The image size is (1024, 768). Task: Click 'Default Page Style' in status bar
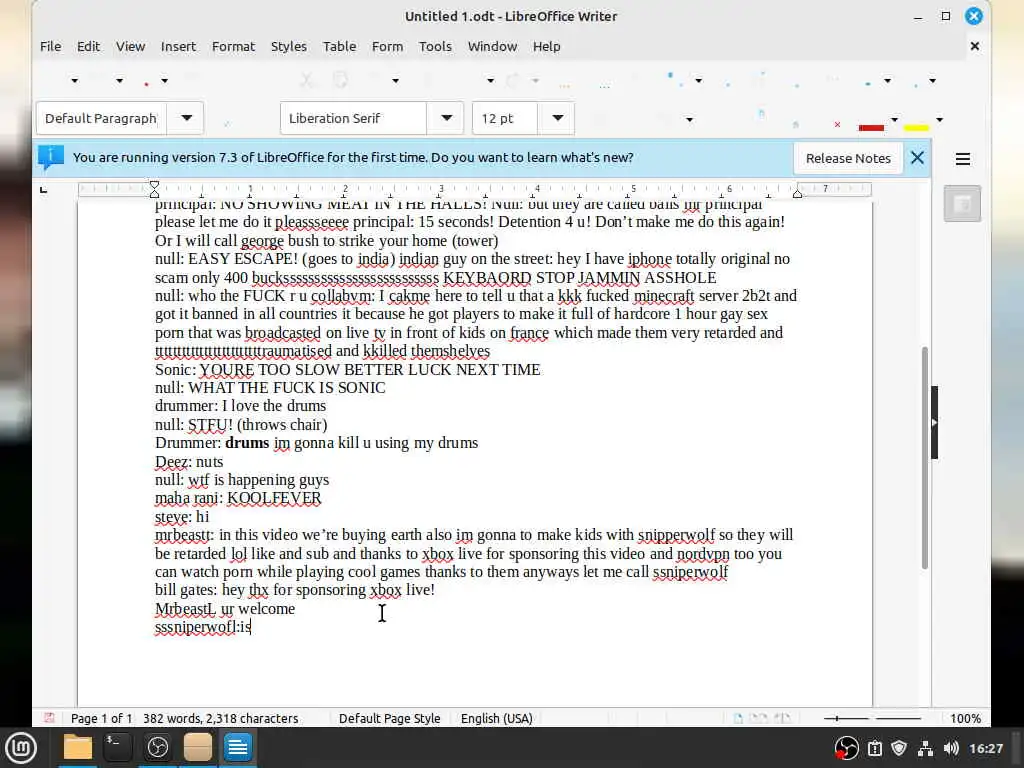pos(389,718)
